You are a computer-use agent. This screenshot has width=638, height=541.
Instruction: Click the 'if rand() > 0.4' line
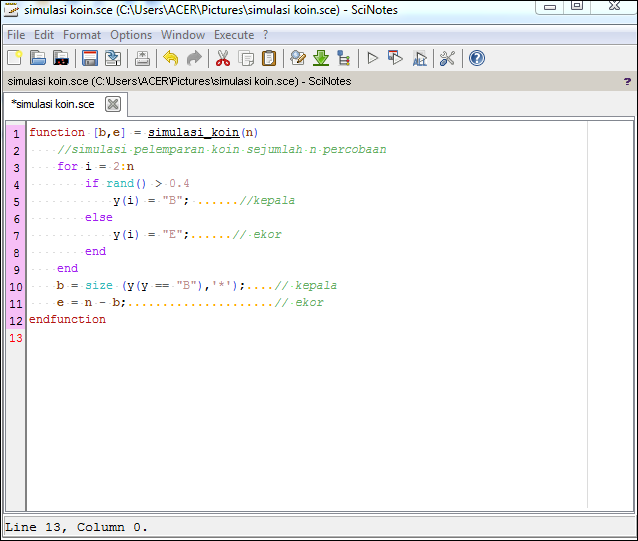tap(137, 183)
